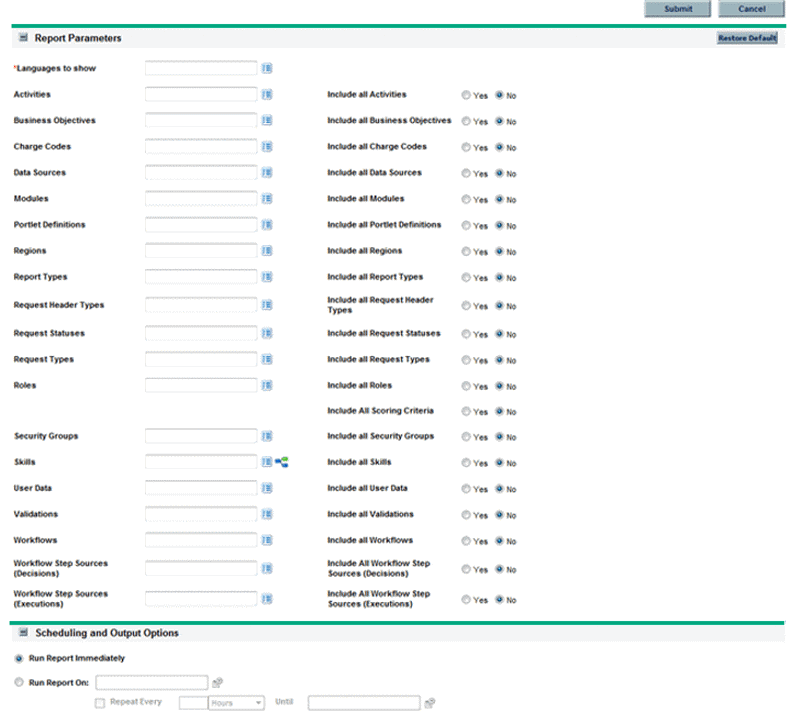Click the Request Types list picker icon
The width and height of the screenshot is (790, 723).
pos(267,360)
